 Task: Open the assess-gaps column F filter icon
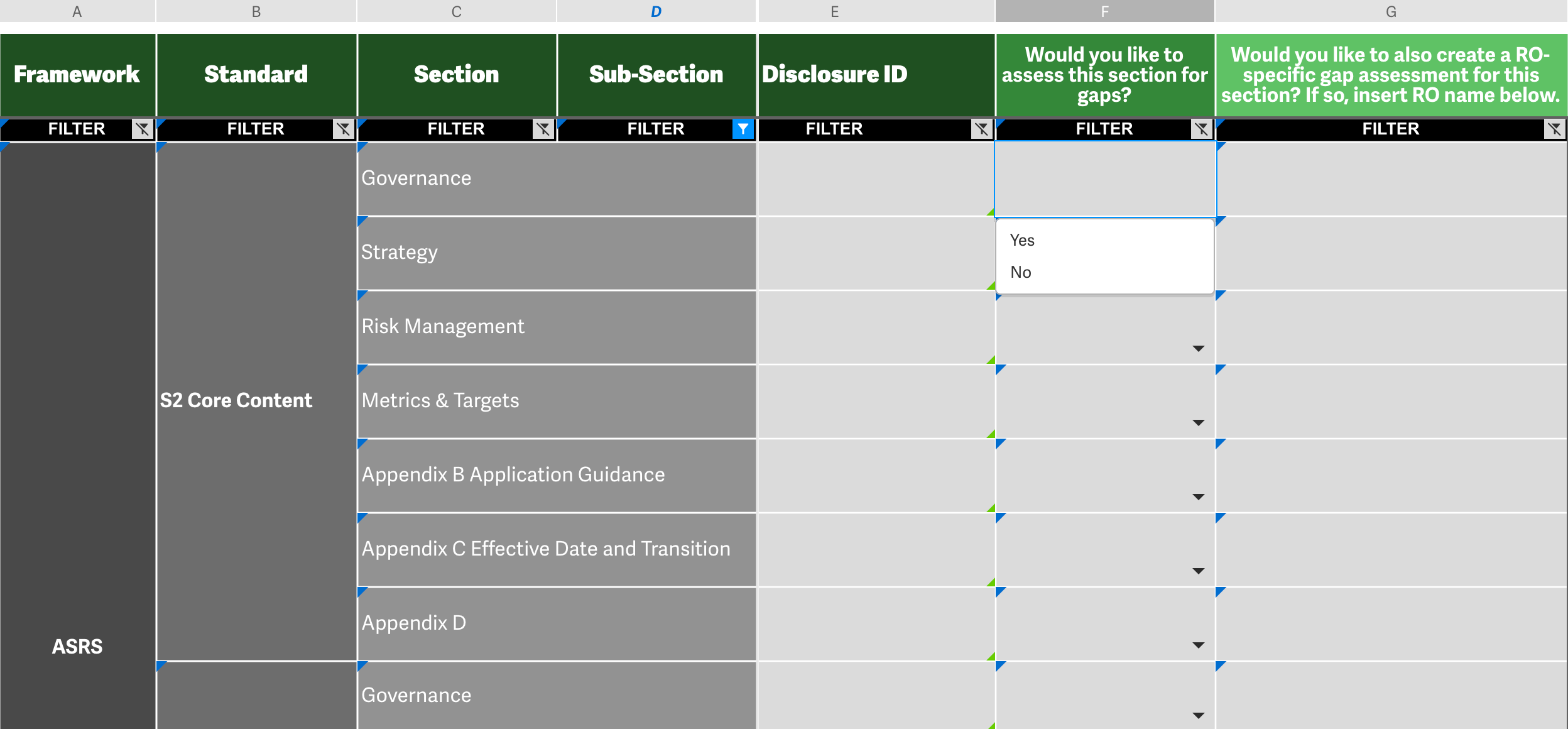[x=1201, y=129]
